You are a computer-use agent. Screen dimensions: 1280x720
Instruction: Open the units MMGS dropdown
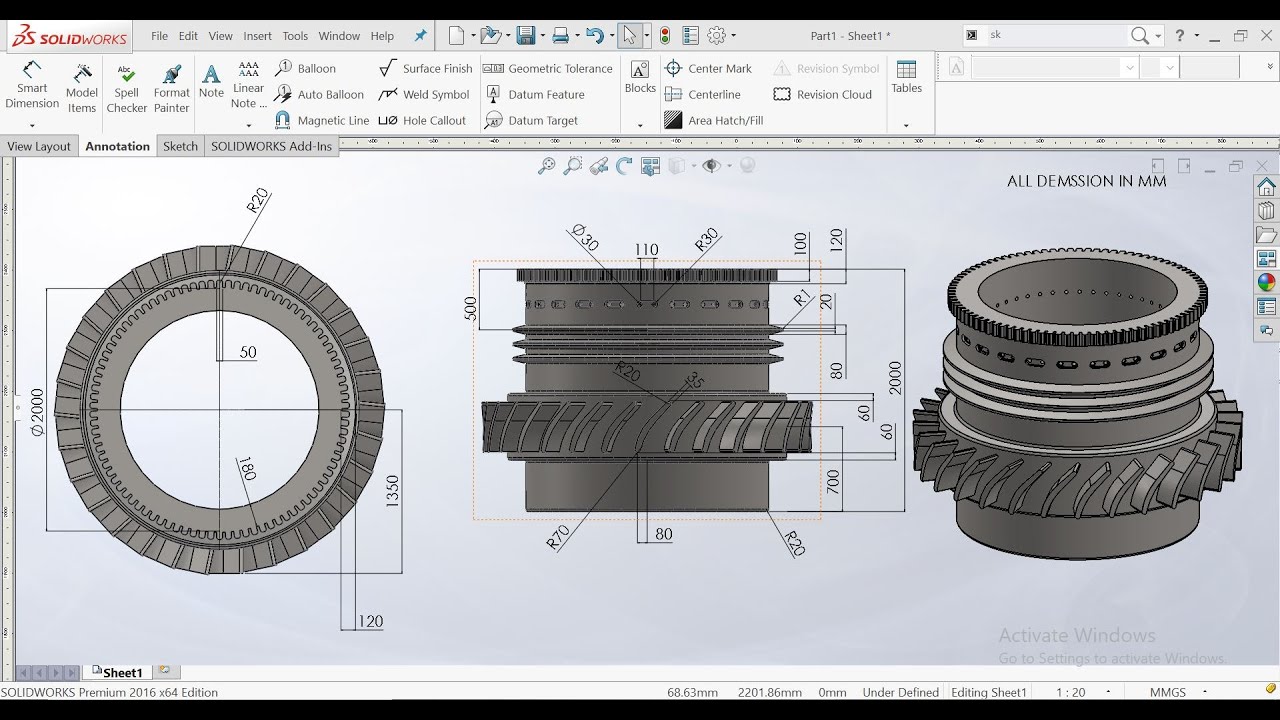point(1204,692)
